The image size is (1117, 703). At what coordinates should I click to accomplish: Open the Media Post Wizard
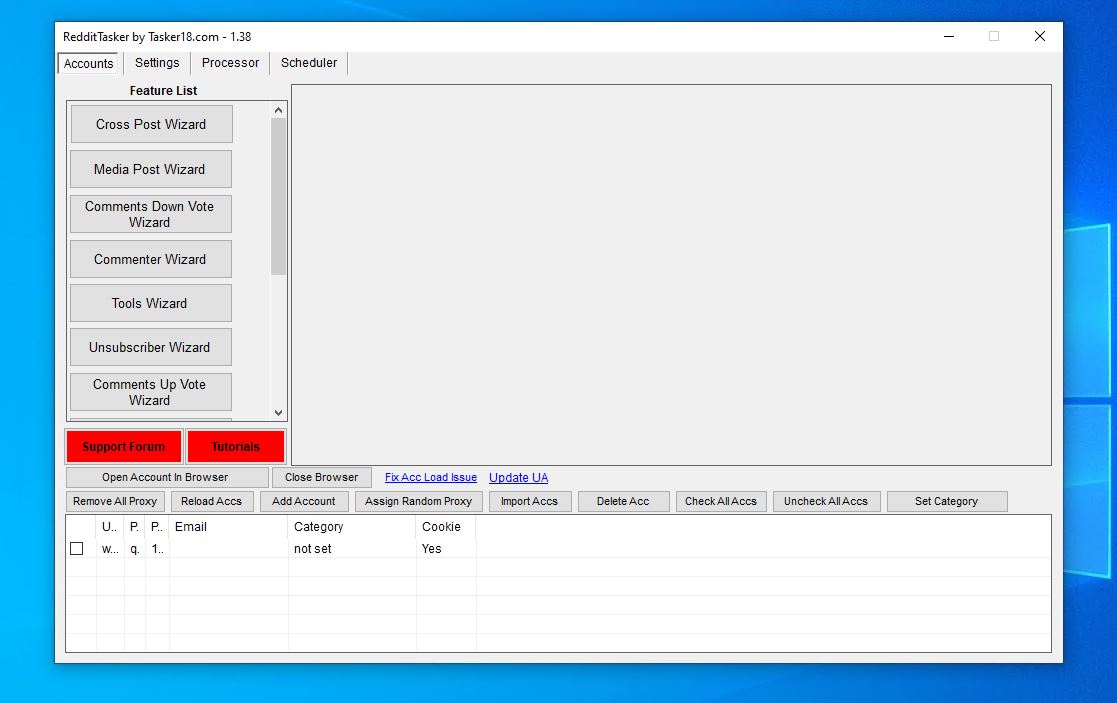pyautogui.click(x=151, y=169)
